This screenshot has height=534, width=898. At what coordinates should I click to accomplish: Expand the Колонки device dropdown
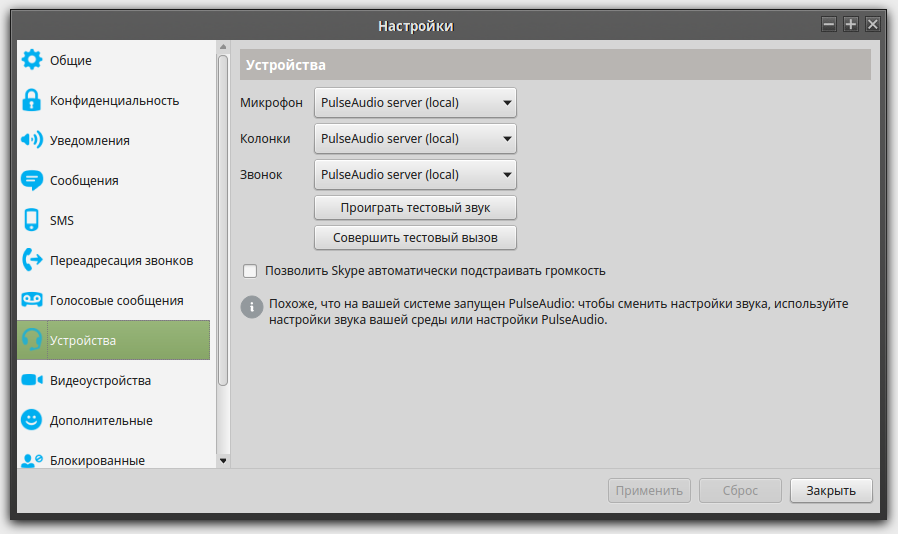415,139
